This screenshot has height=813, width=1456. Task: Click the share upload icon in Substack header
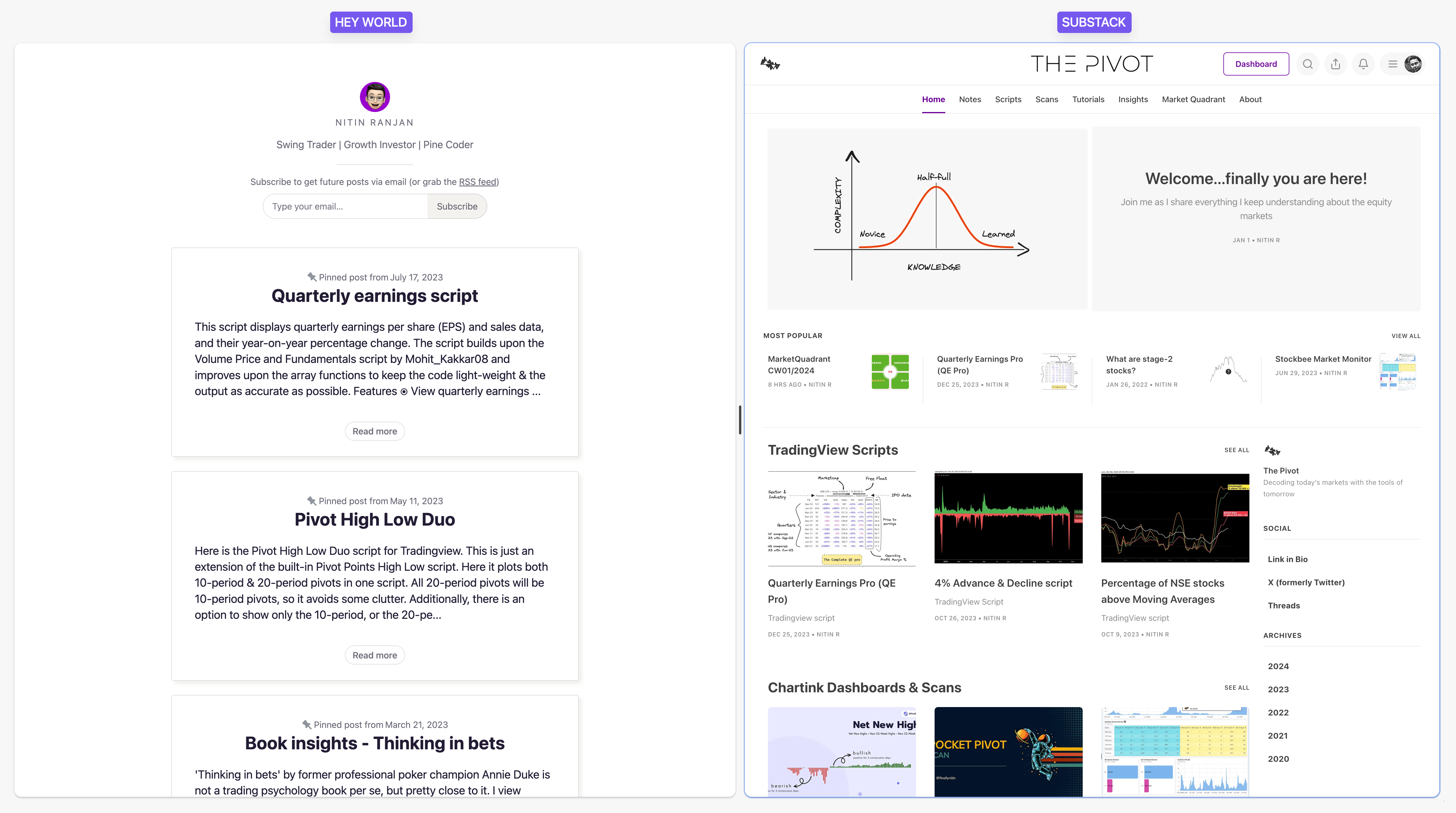1336,64
